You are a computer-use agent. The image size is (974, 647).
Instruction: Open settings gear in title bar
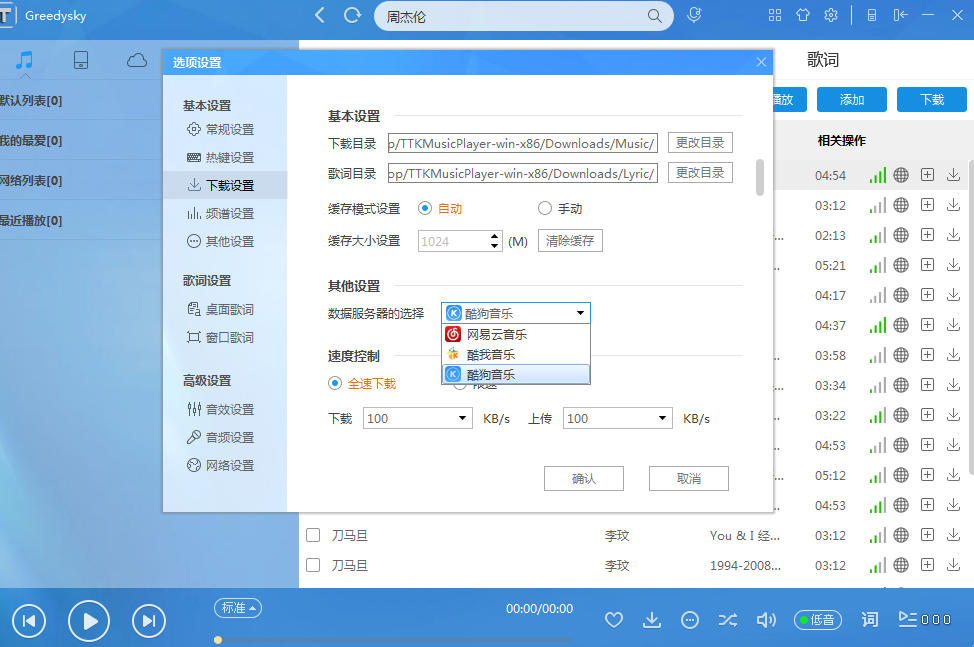pyautogui.click(x=831, y=16)
